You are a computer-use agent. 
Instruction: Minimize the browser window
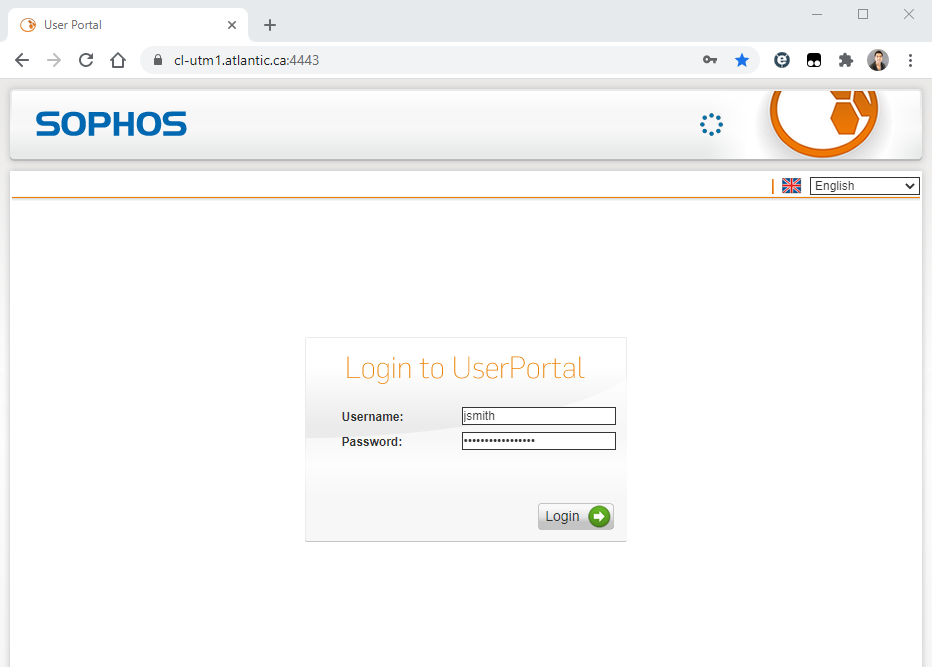[817, 14]
